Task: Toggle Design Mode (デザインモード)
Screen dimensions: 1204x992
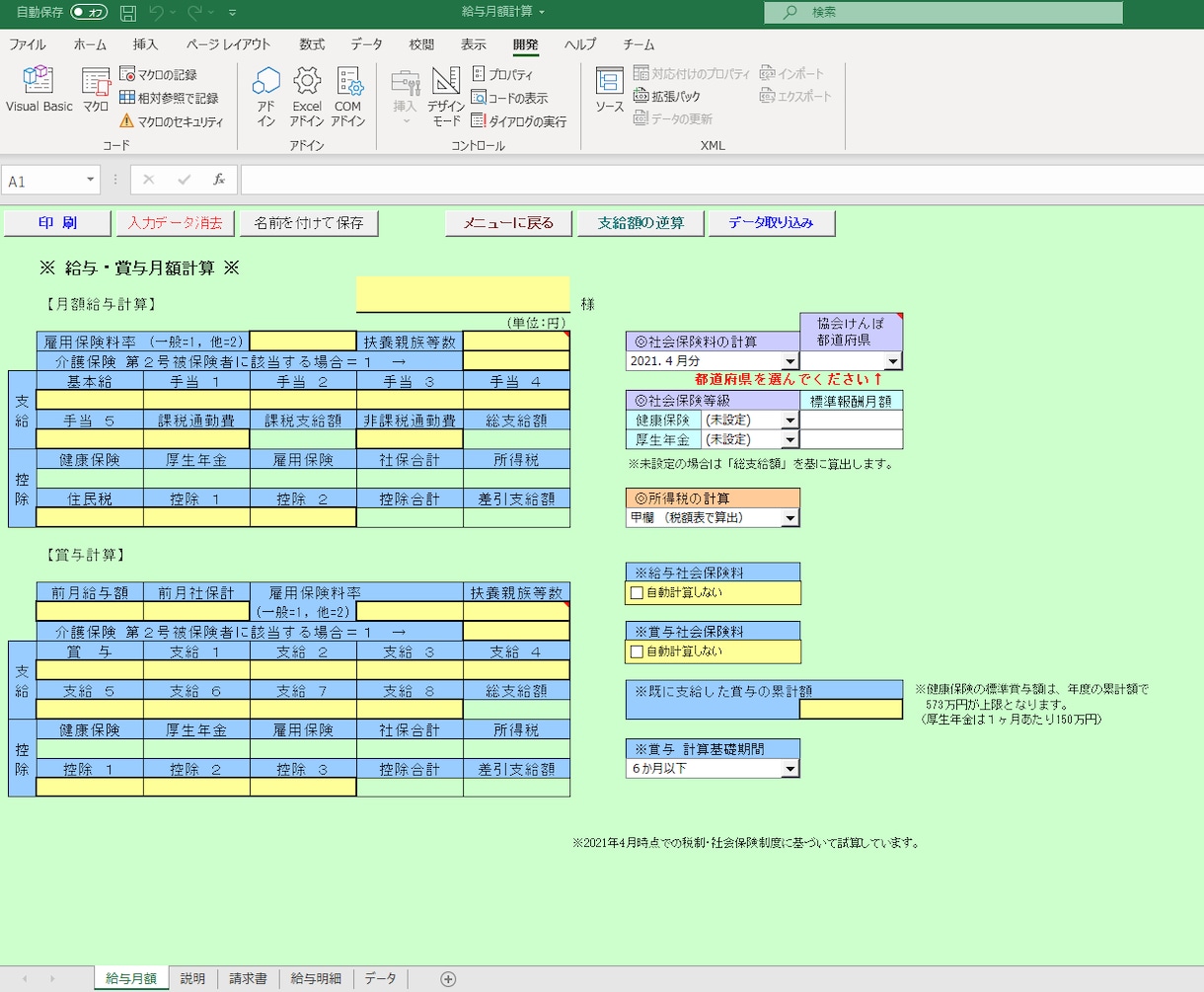Action: click(446, 98)
